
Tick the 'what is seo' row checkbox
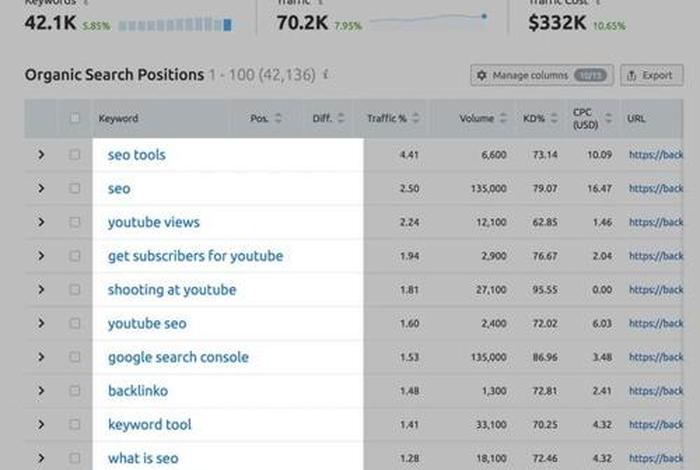click(x=75, y=458)
